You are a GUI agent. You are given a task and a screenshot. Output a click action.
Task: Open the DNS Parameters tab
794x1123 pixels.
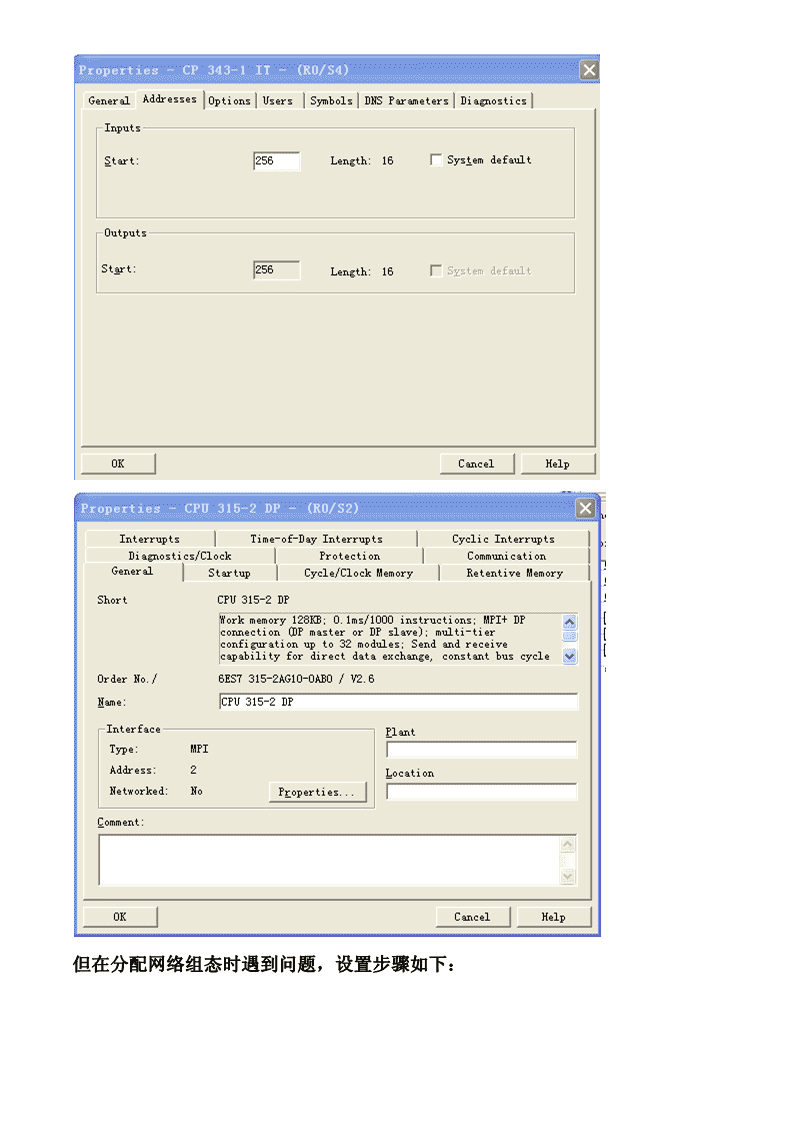[406, 101]
